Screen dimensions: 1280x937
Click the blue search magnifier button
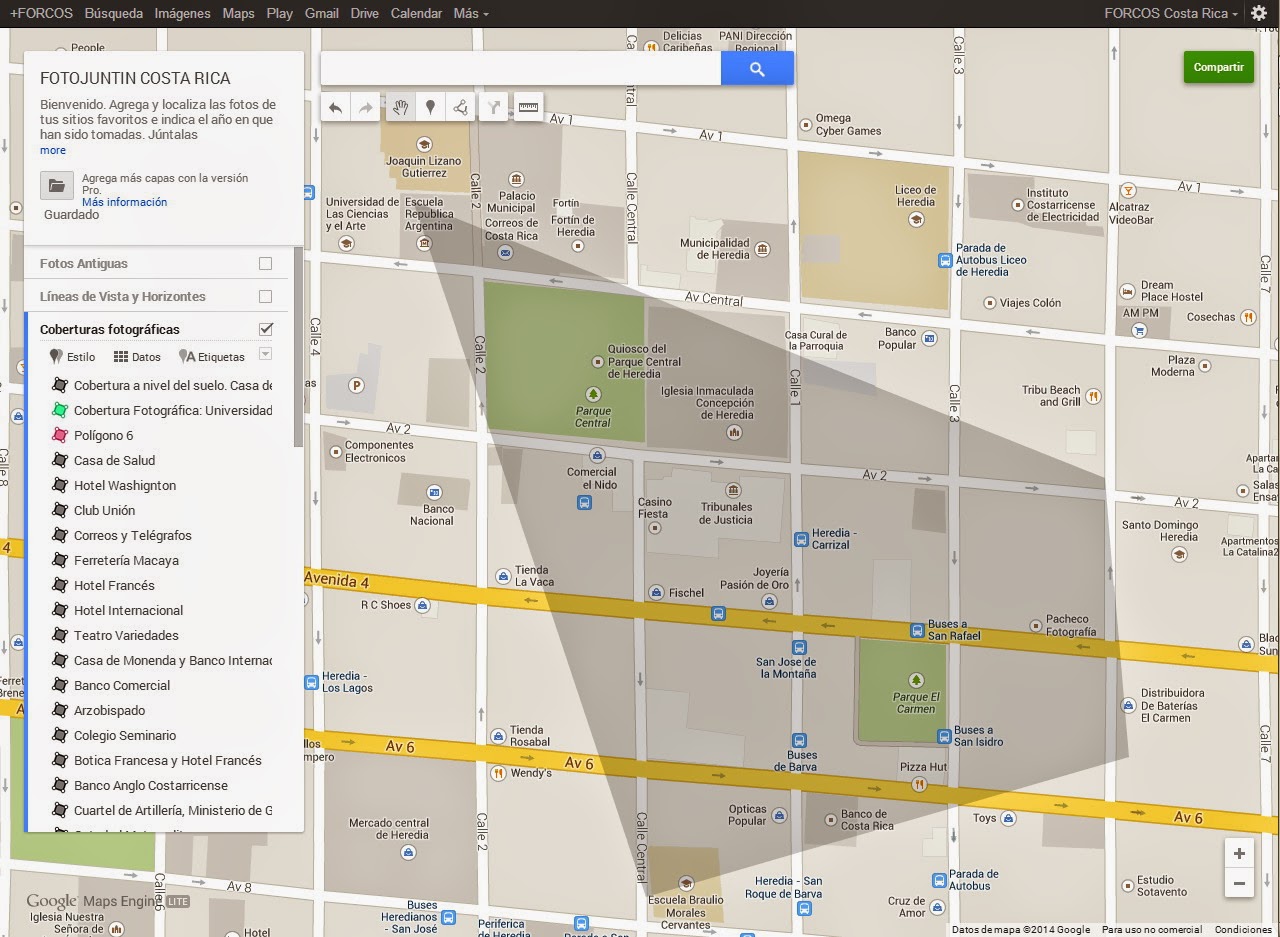pos(757,69)
